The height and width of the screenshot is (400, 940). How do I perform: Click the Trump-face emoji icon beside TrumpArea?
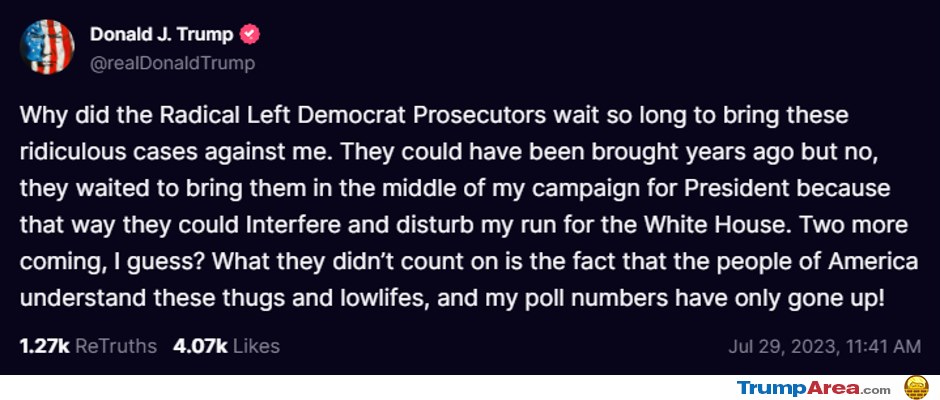pos(916,387)
